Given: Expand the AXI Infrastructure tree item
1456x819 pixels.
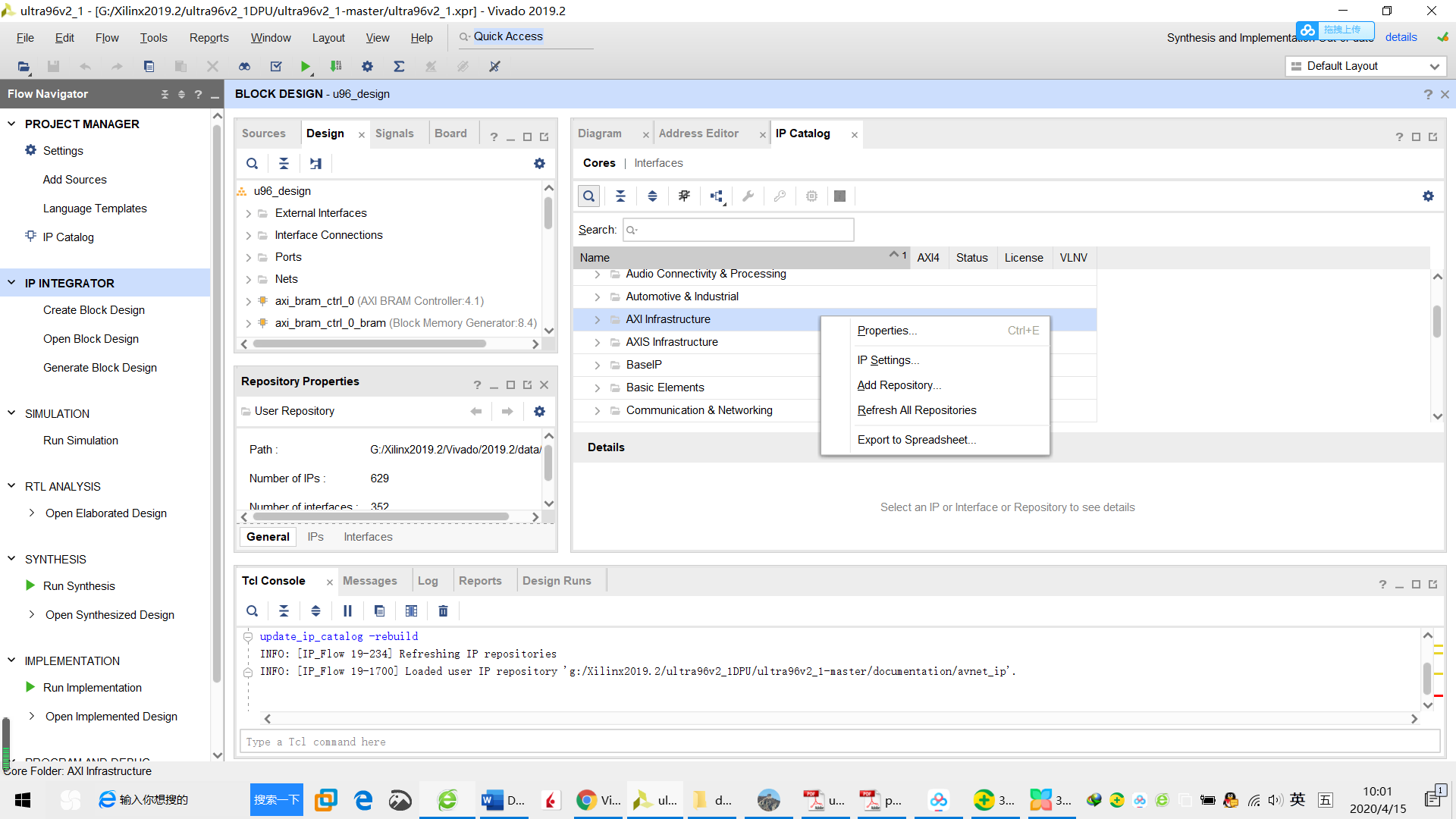Looking at the screenshot, I should 596,319.
